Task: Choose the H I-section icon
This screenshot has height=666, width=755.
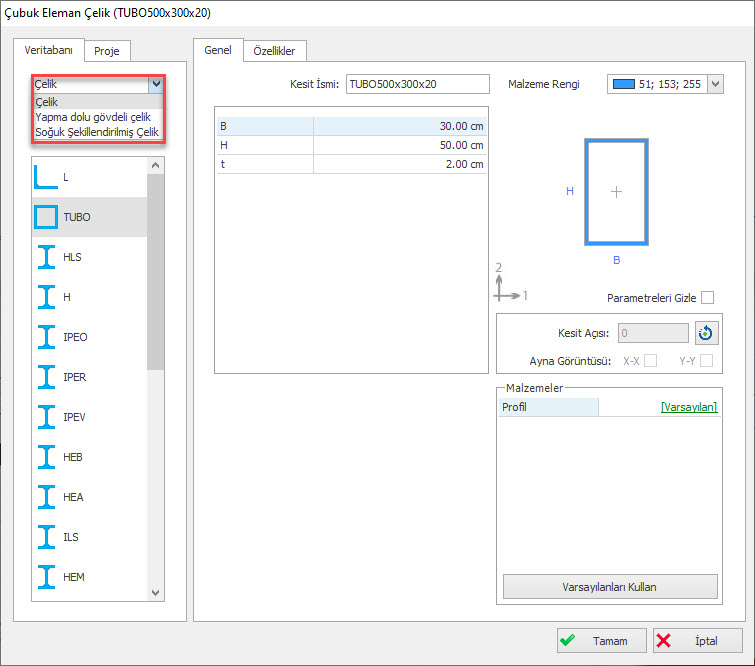Action: coord(46,297)
